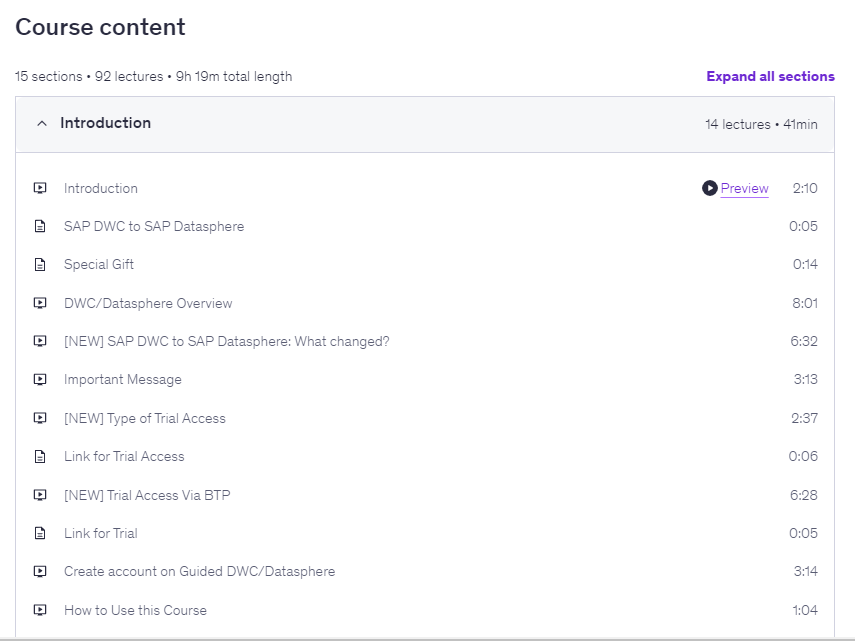
Task: Select the SAP Datasphere: What changed? lecture
Action: coord(226,341)
